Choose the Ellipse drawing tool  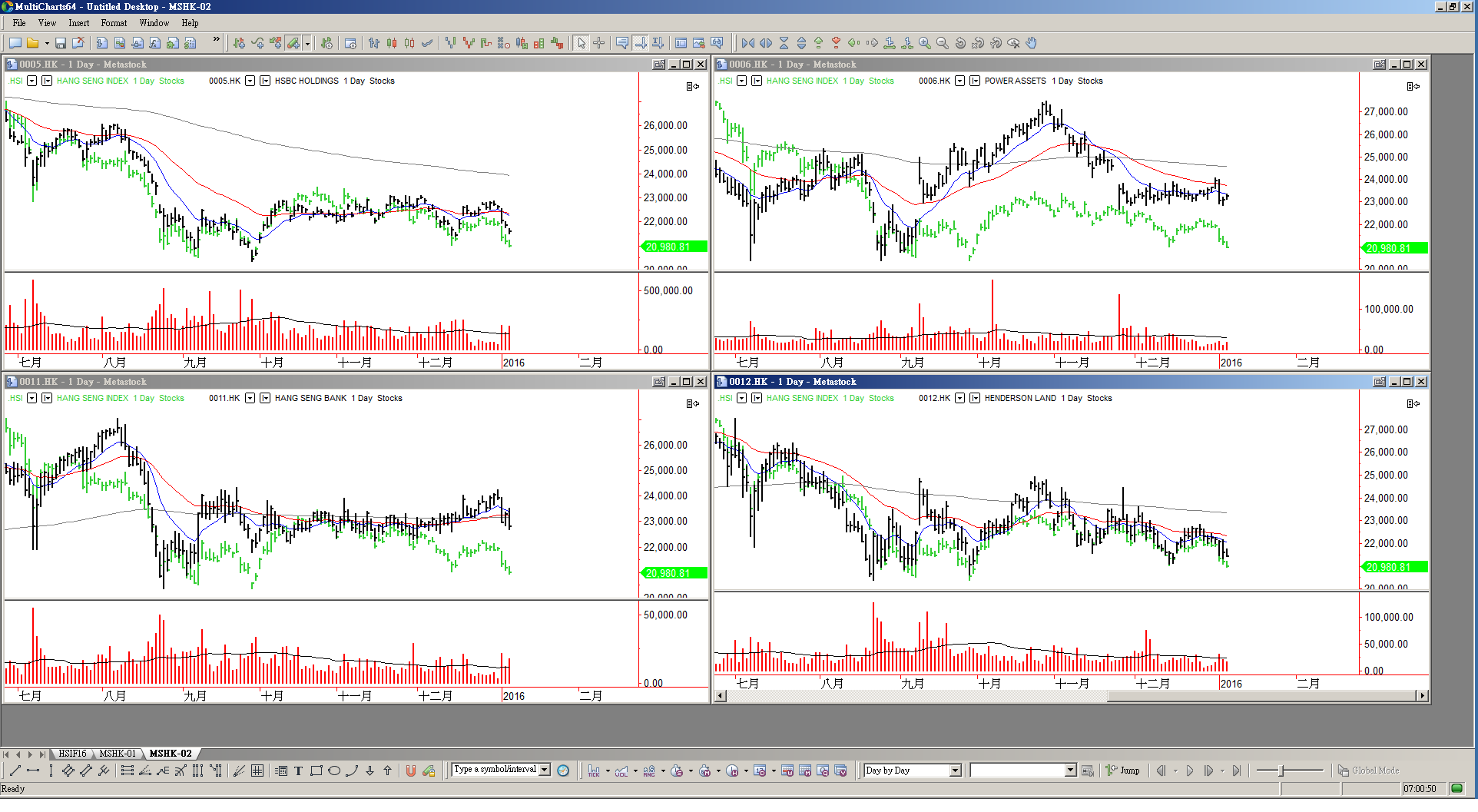point(334,771)
